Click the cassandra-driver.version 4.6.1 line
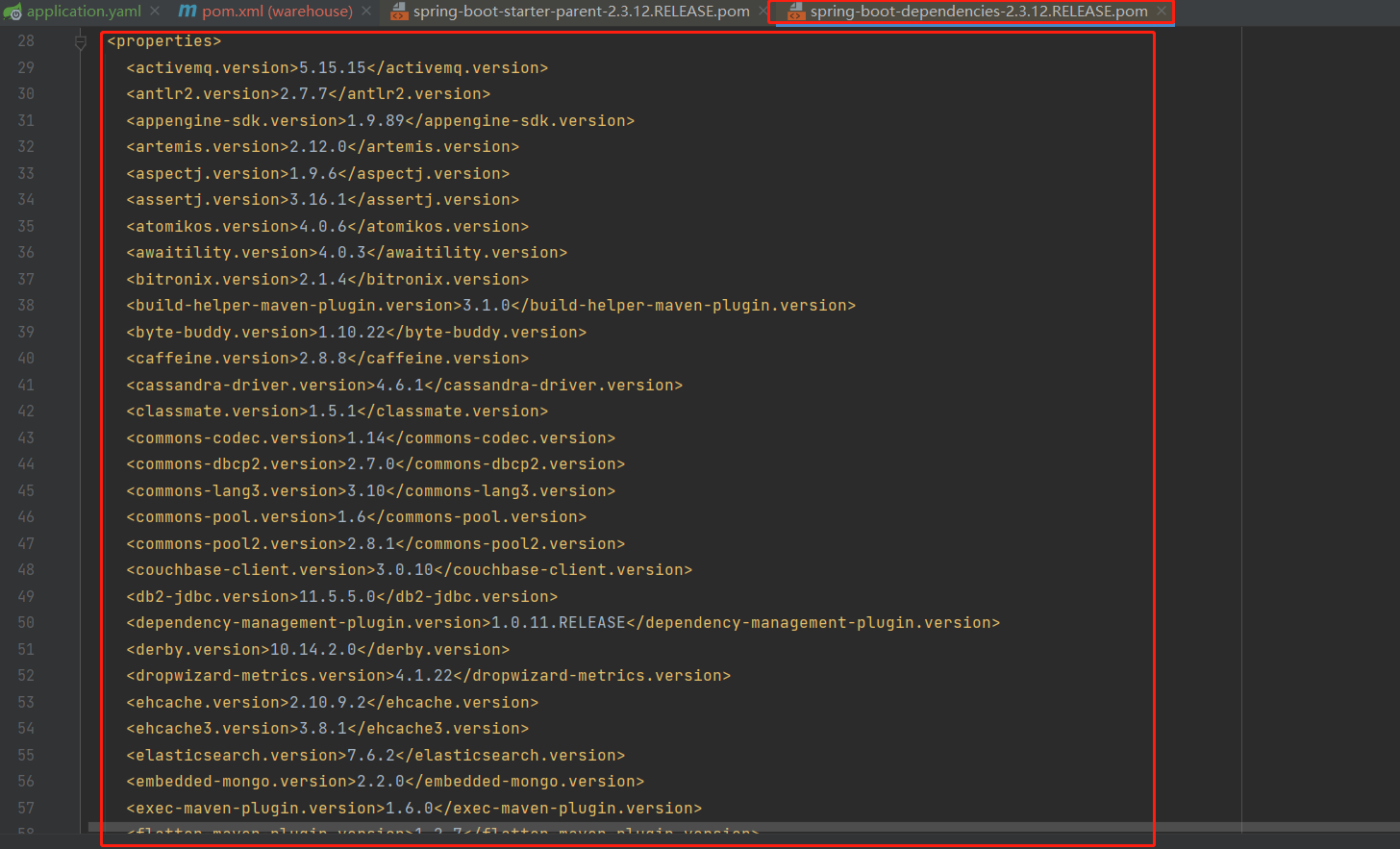1400x849 pixels. (x=405, y=386)
